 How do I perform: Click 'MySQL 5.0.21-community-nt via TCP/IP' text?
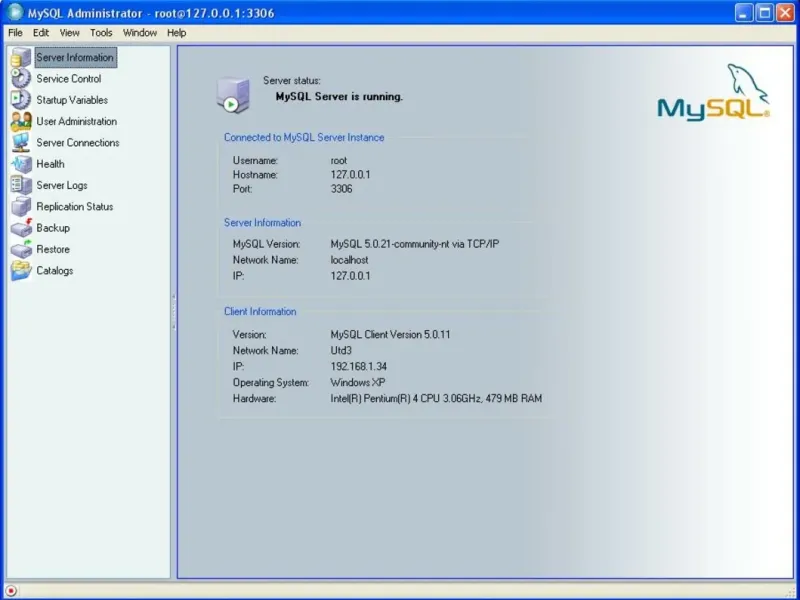coord(415,244)
